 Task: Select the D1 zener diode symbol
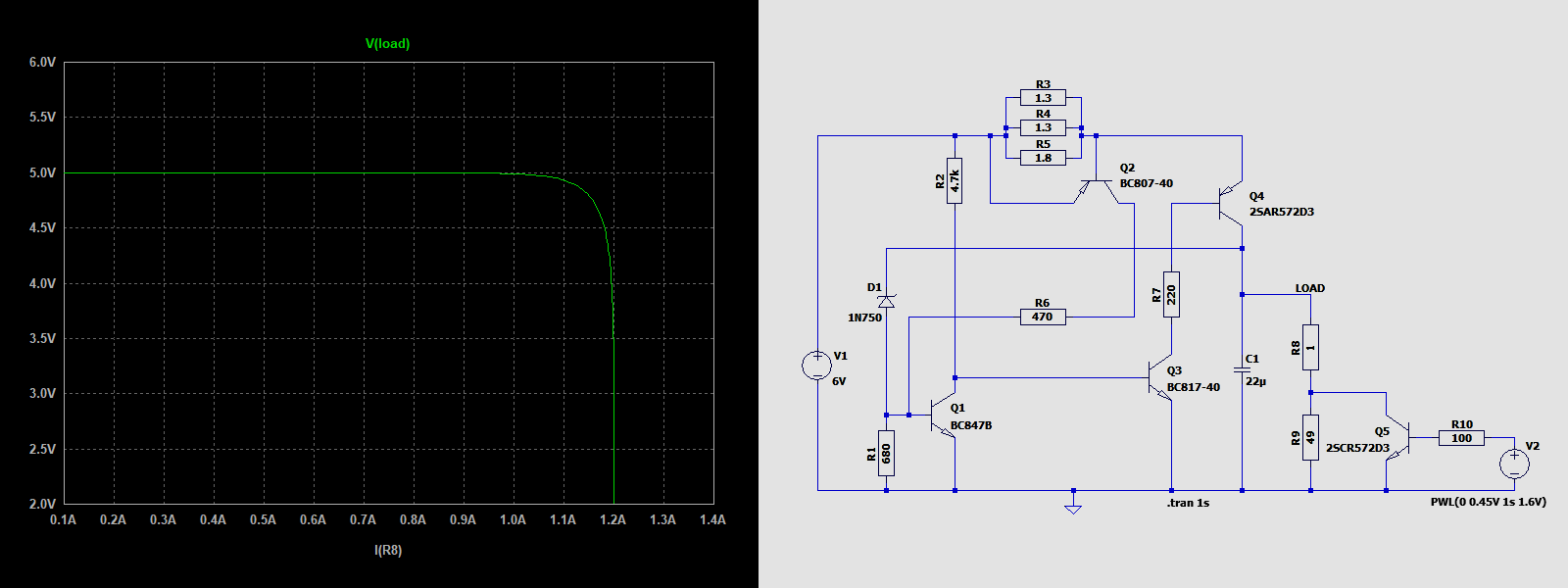[886, 301]
